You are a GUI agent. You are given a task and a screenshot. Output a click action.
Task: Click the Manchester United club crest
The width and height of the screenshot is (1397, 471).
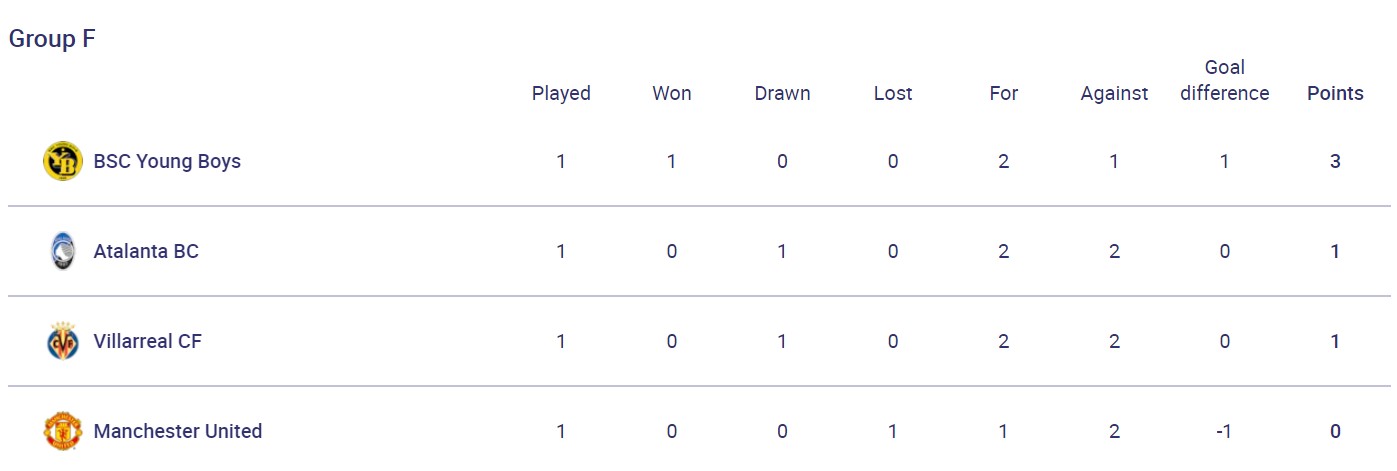(62, 431)
